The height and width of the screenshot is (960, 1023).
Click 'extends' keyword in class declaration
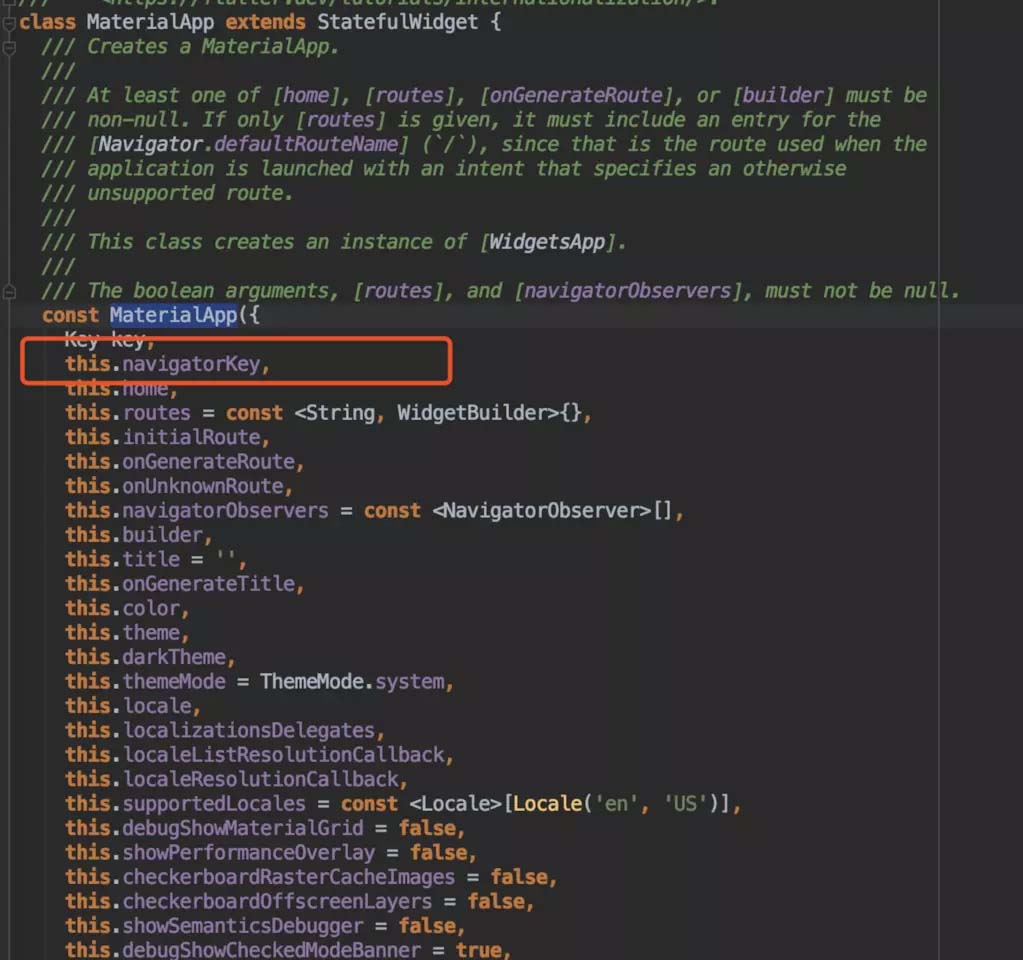pos(266,22)
